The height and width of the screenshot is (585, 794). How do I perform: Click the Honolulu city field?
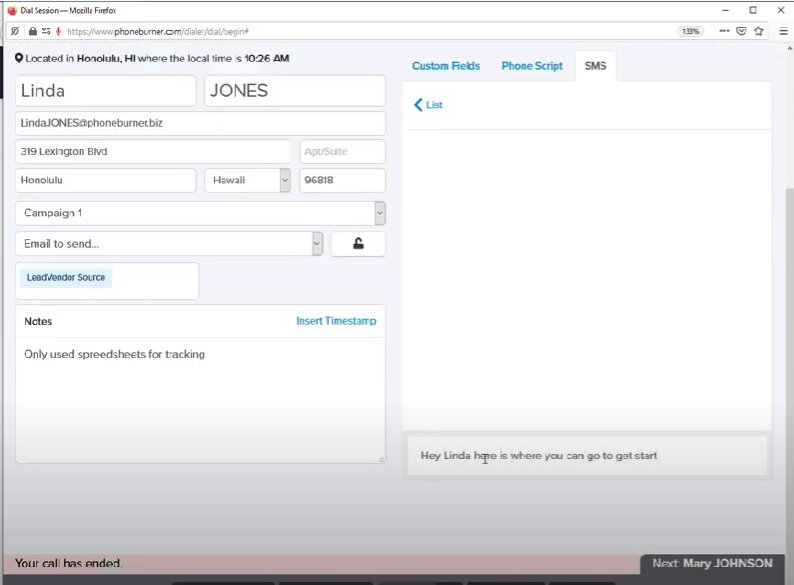(x=106, y=180)
